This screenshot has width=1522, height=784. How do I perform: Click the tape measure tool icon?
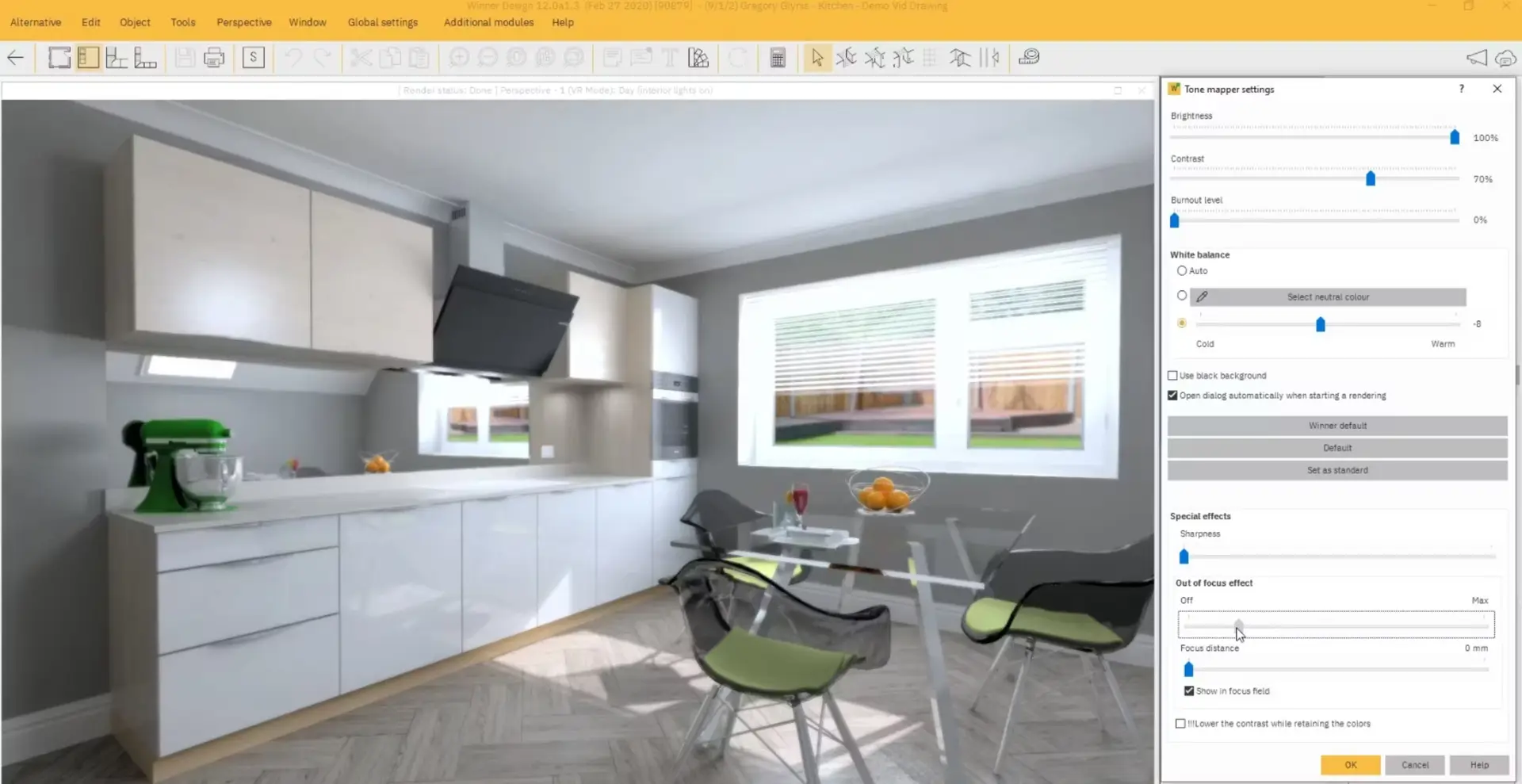1029,57
